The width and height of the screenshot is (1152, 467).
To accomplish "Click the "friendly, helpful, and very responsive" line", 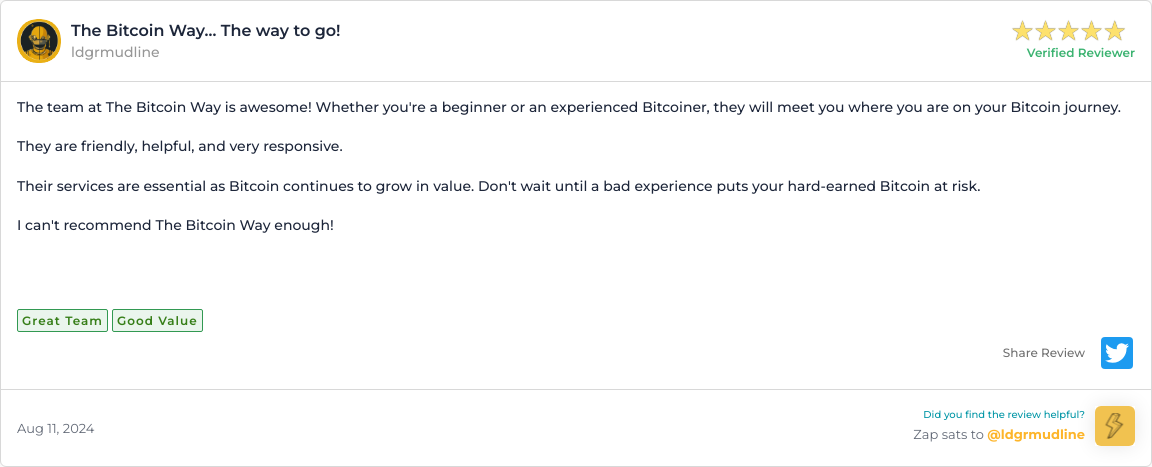I will (180, 147).
